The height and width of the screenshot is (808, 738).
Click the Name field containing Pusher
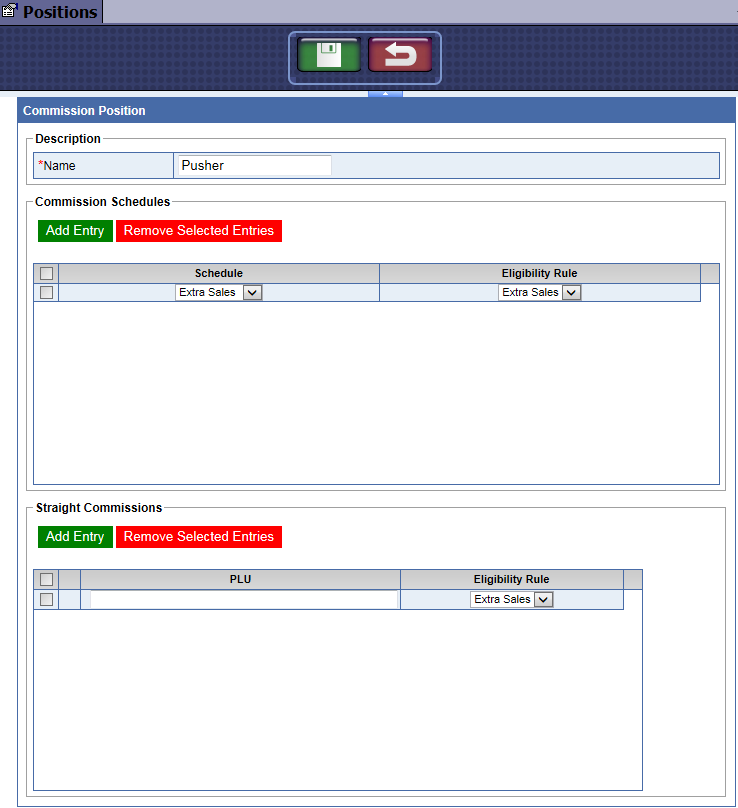click(254, 166)
